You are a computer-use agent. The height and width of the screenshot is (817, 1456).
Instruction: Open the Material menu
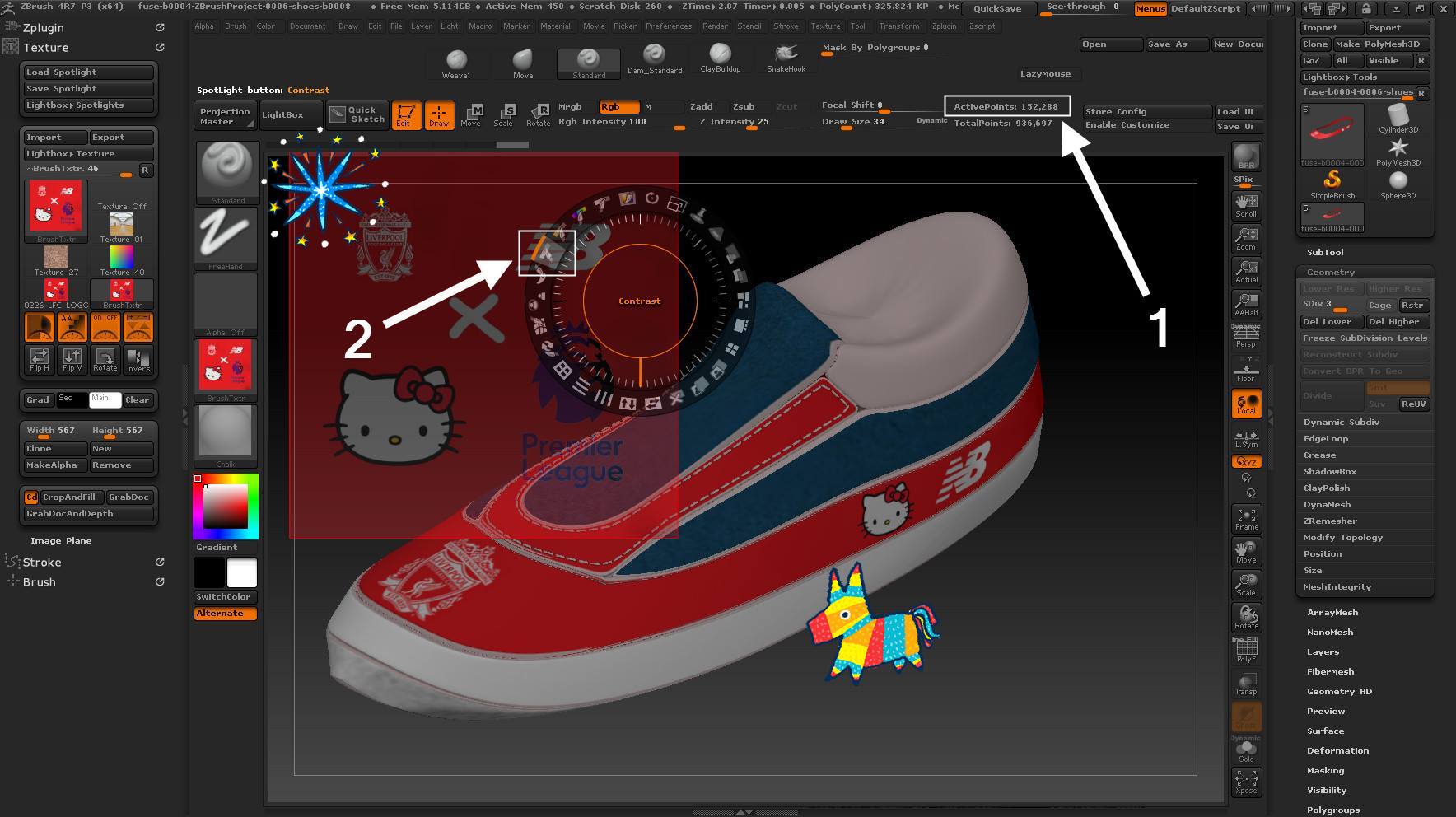[555, 26]
